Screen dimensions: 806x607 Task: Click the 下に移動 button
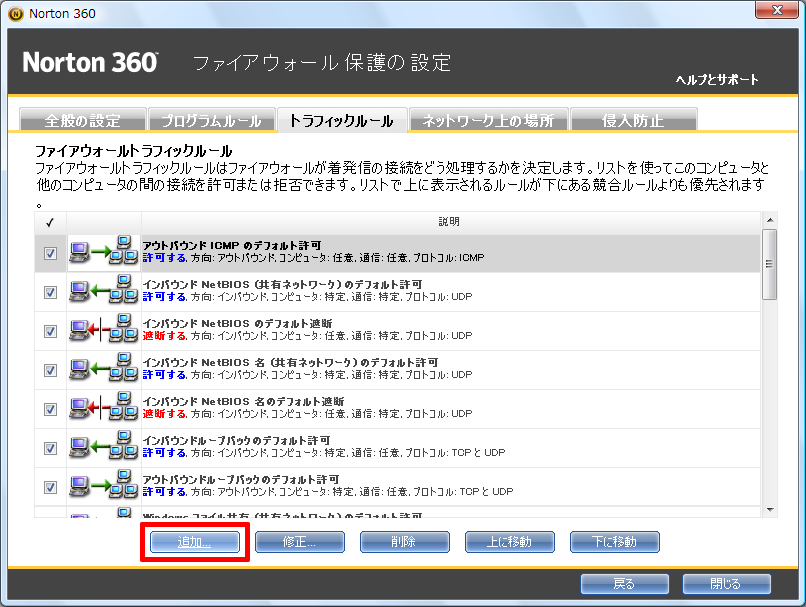(615, 542)
